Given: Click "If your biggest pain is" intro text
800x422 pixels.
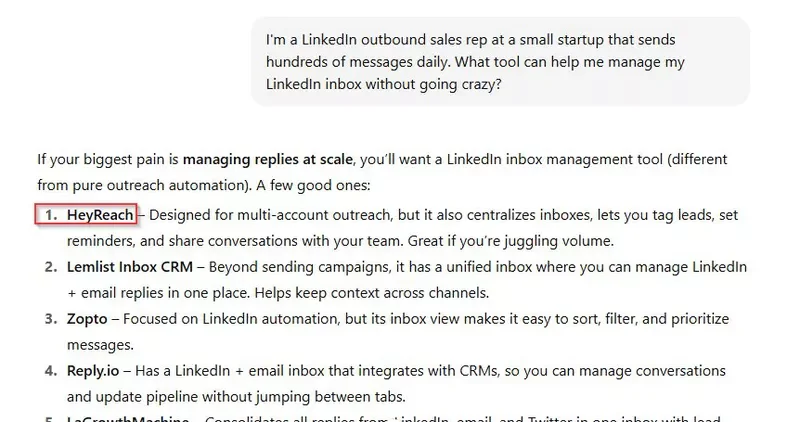Looking at the screenshot, I should [108, 159].
